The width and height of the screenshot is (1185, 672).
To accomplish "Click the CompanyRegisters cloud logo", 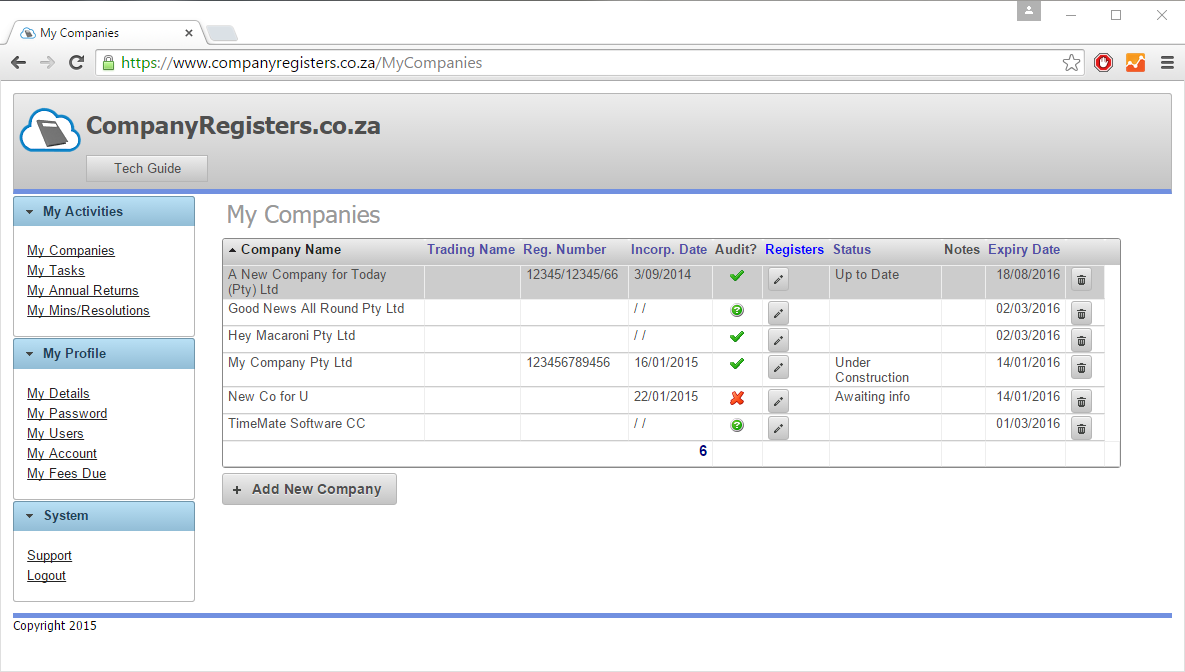I will (50, 130).
